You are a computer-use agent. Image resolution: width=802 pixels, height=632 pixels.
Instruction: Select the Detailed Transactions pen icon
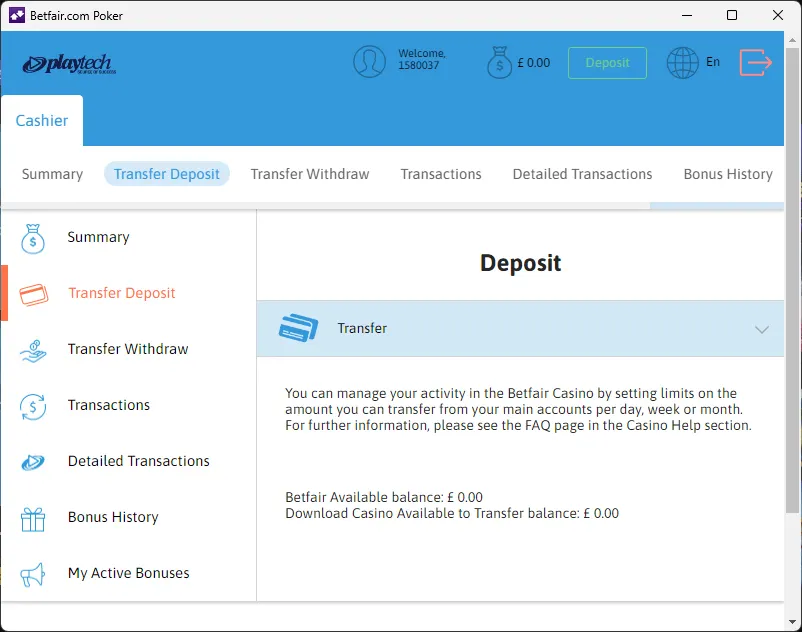(31, 461)
